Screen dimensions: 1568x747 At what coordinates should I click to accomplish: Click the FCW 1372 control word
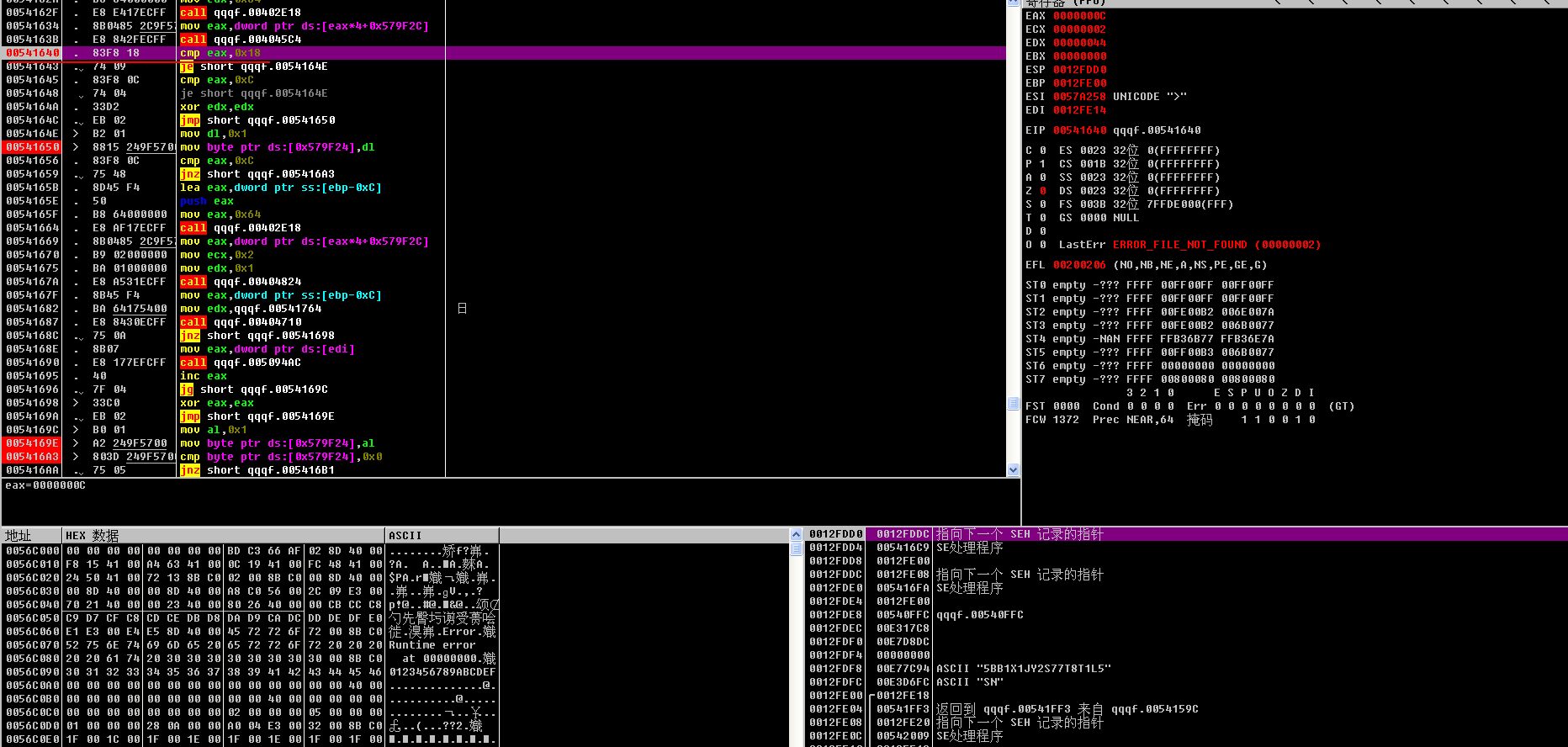pyautogui.click(x=1052, y=420)
